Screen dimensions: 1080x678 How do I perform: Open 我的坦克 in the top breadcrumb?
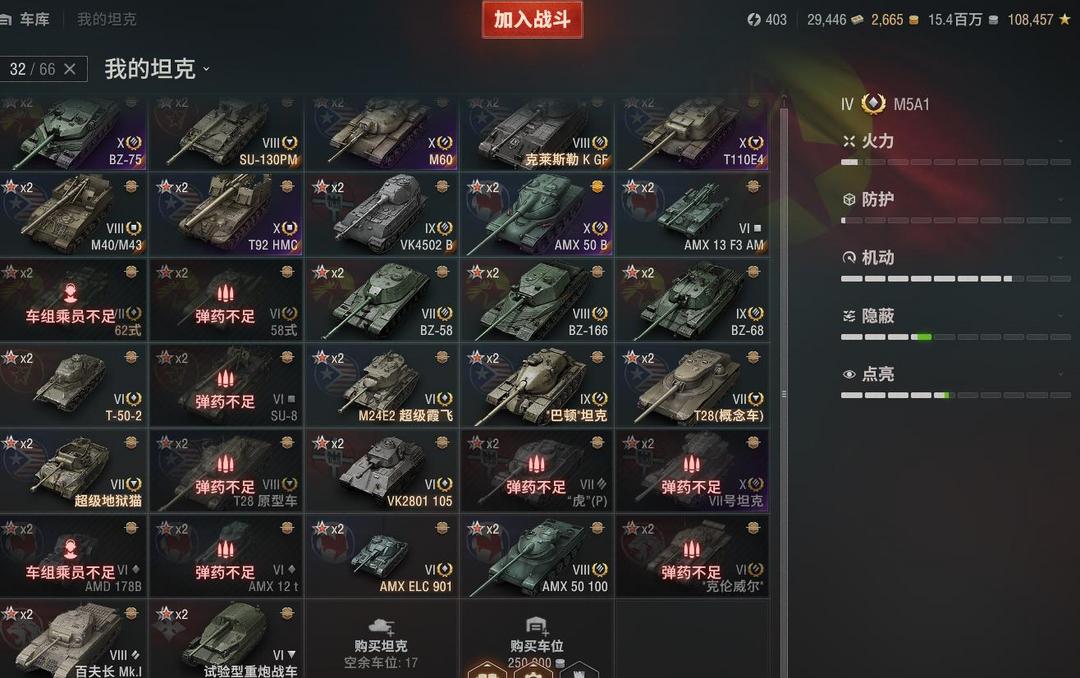(107, 19)
